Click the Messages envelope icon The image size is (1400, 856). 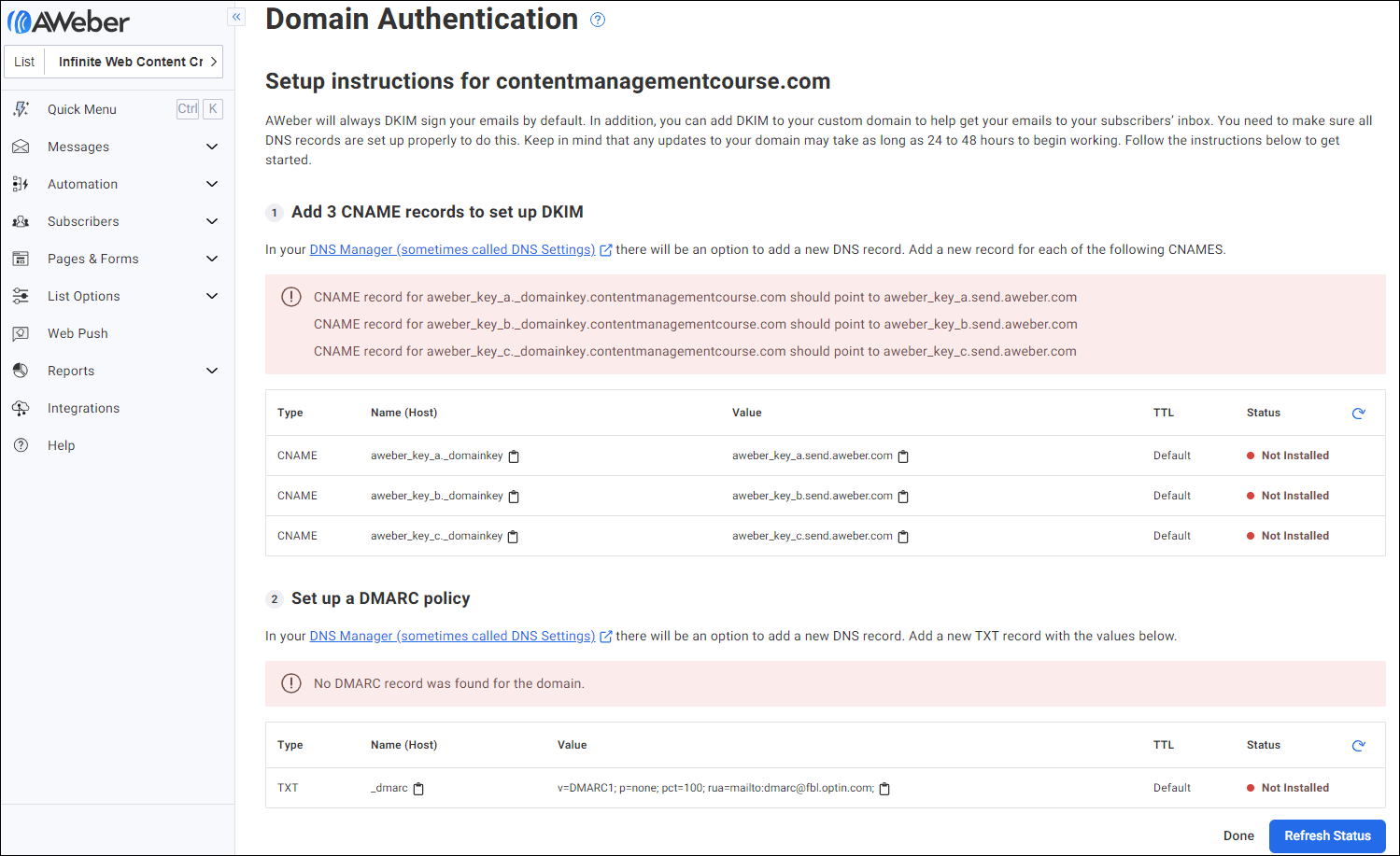point(21,147)
